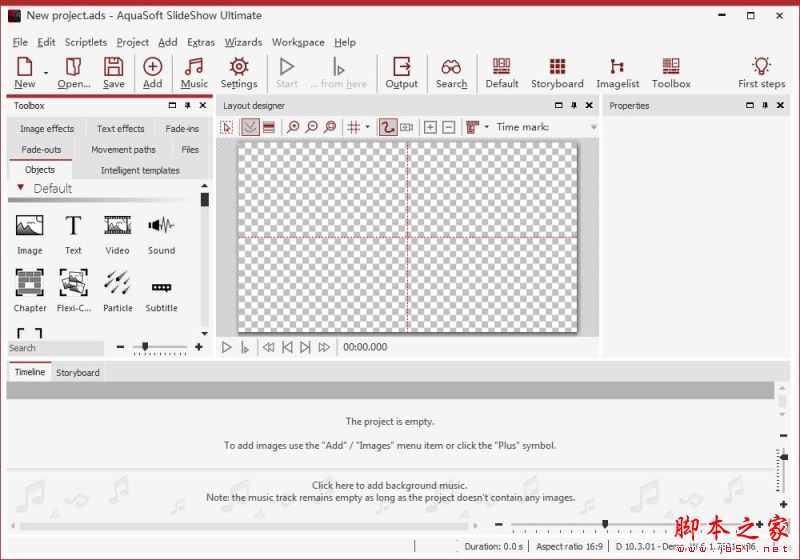
Task: Switch to the Storyboard layout in toolbar
Action: [557, 72]
